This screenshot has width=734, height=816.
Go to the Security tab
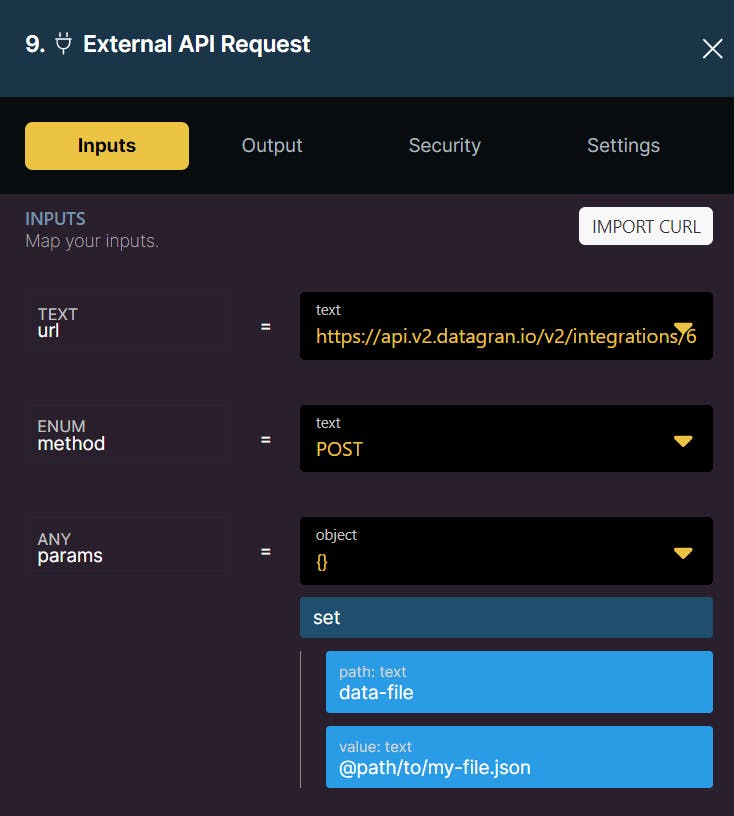(444, 146)
